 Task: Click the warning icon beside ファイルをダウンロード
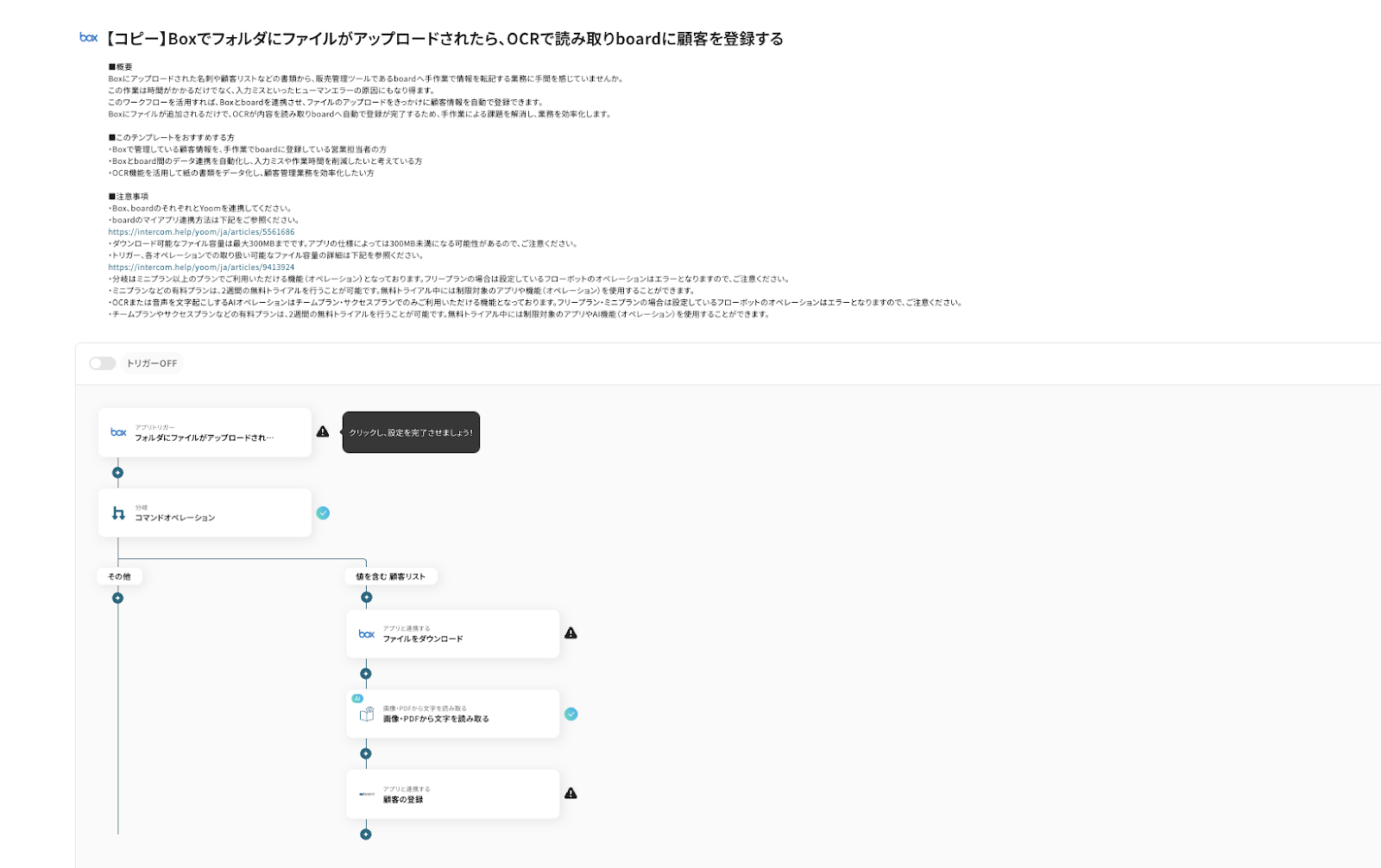coord(571,633)
